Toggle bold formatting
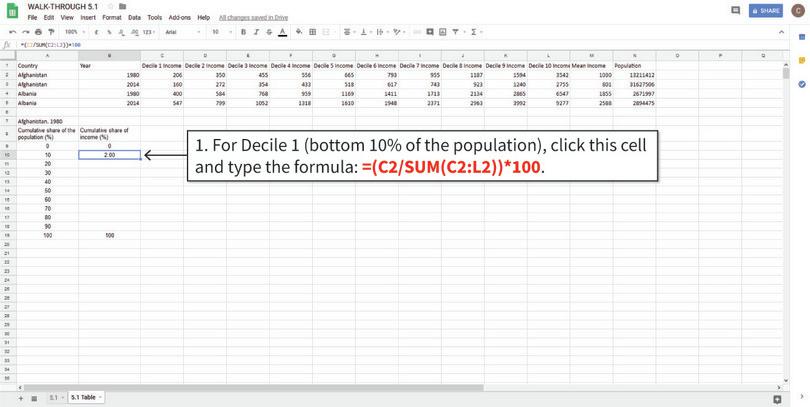Viewport: 810px width, 407px height. pyautogui.click(x=243, y=32)
